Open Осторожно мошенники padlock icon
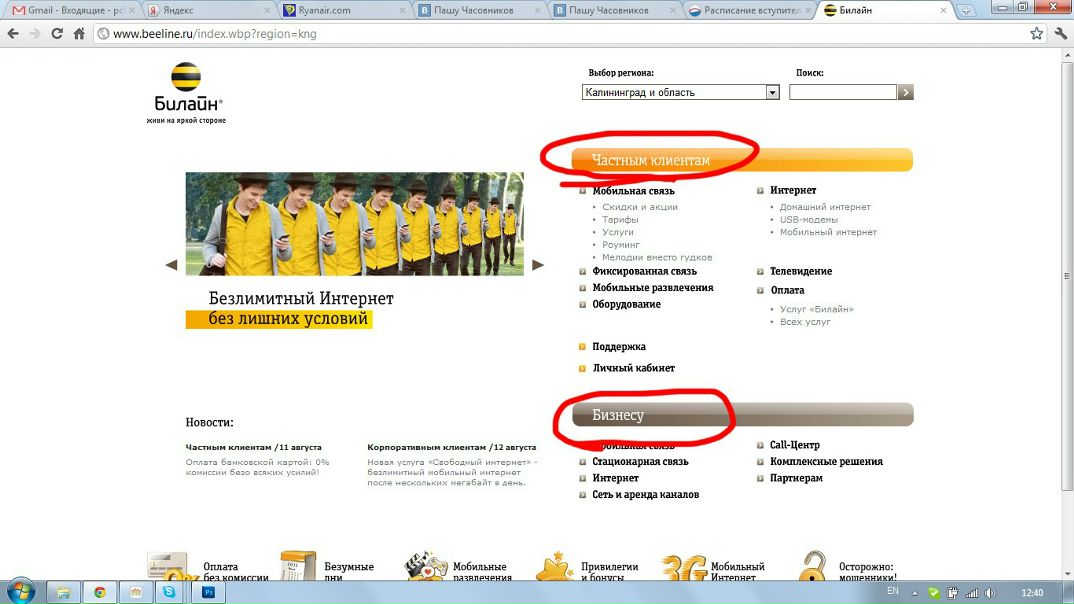 click(812, 567)
